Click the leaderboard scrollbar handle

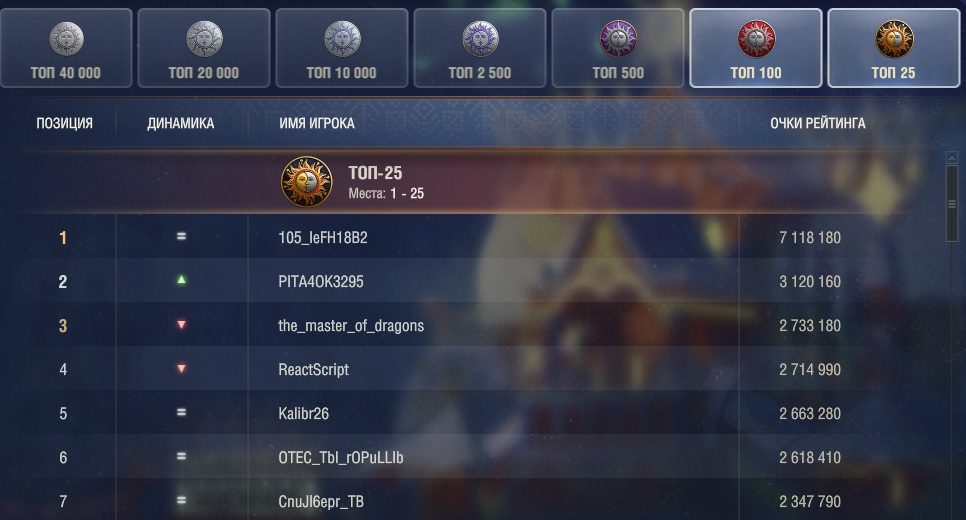[x=952, y=203]
